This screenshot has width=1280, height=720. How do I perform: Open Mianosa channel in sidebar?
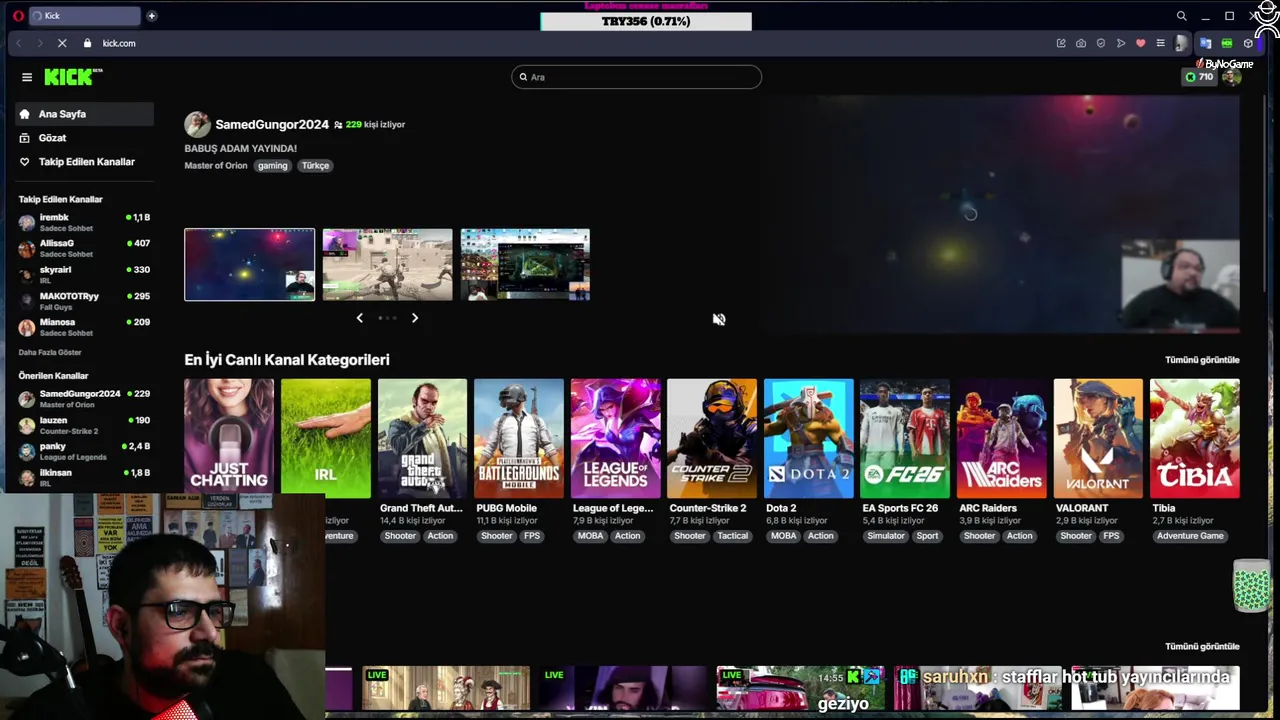point(84,327)
